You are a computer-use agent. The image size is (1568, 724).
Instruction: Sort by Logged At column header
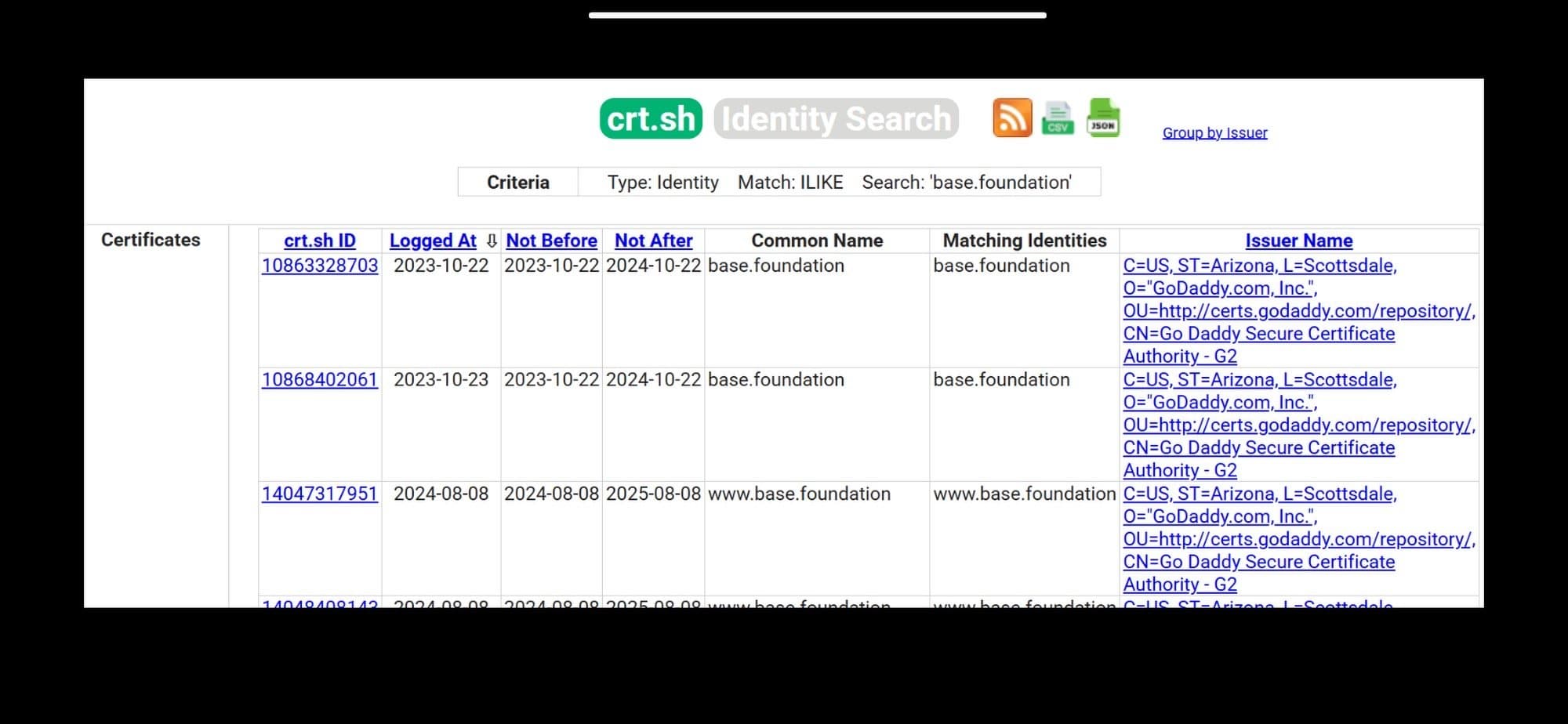pos(433,241)
